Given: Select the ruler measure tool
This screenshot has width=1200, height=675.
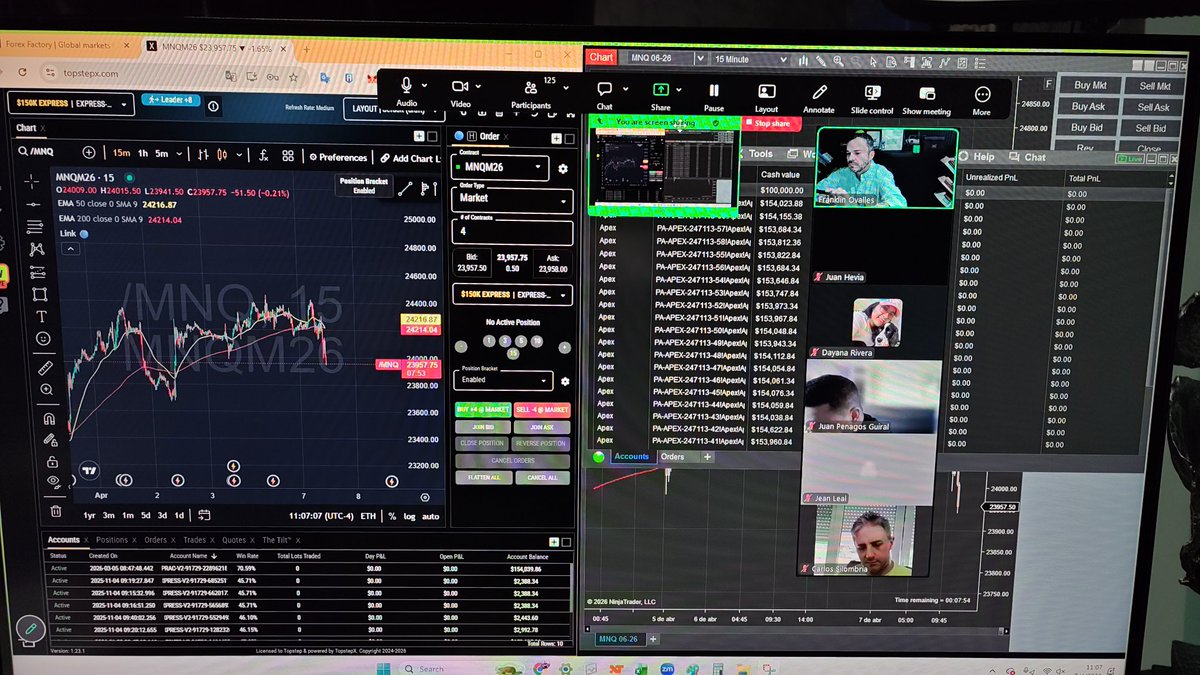Looking at the screenshot, I should 44,368.
